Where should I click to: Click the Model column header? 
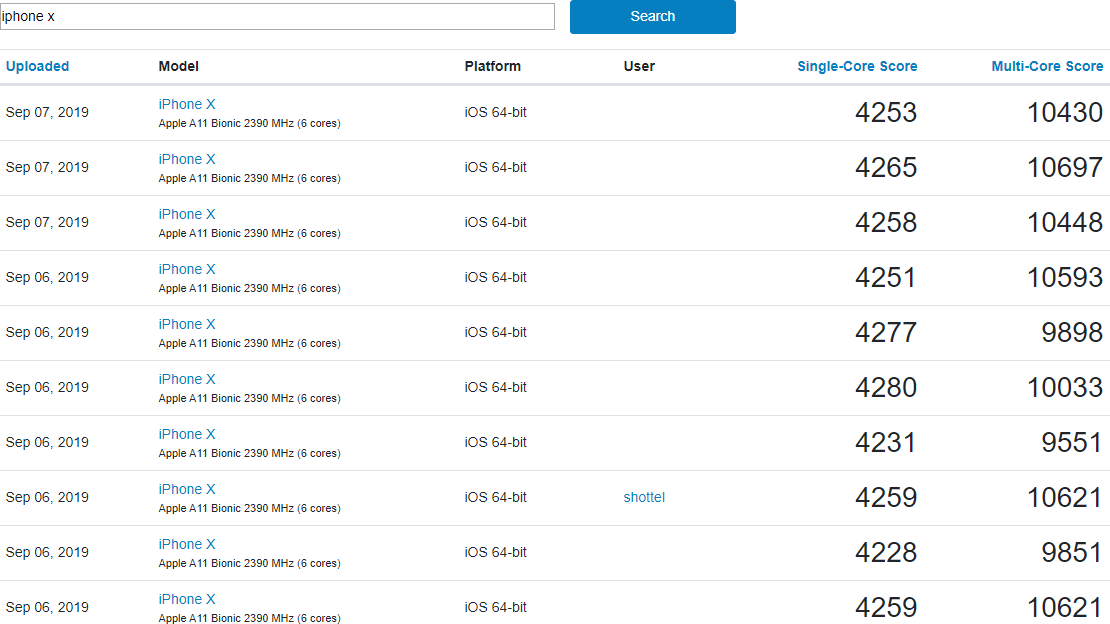(179, 66)
